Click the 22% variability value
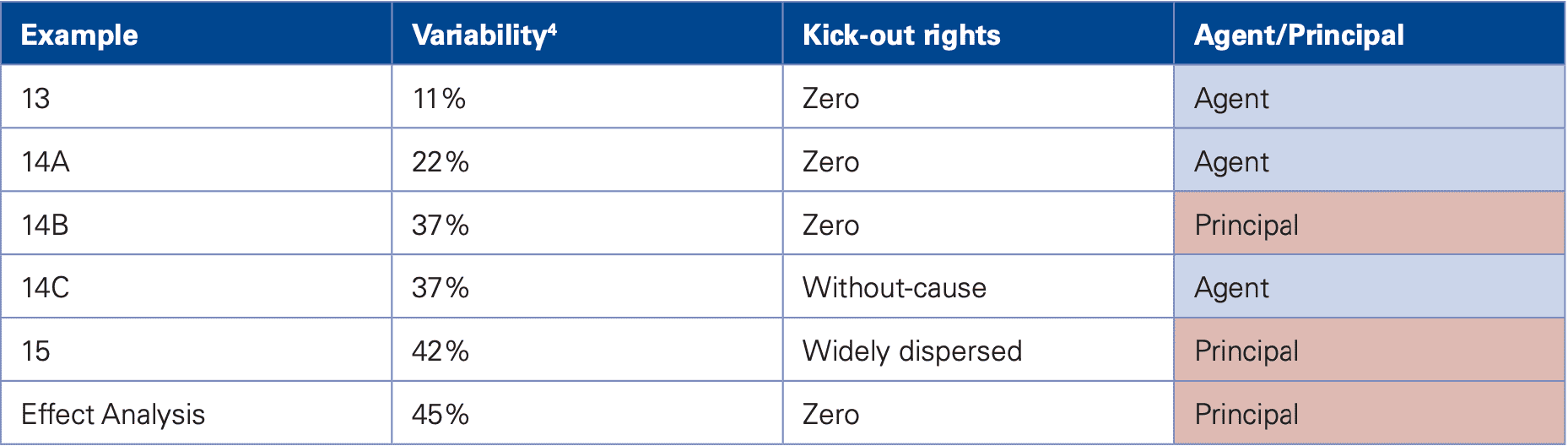Image resolution: width=1568 pixels, height=446 pixels. [x=440, y=161]
